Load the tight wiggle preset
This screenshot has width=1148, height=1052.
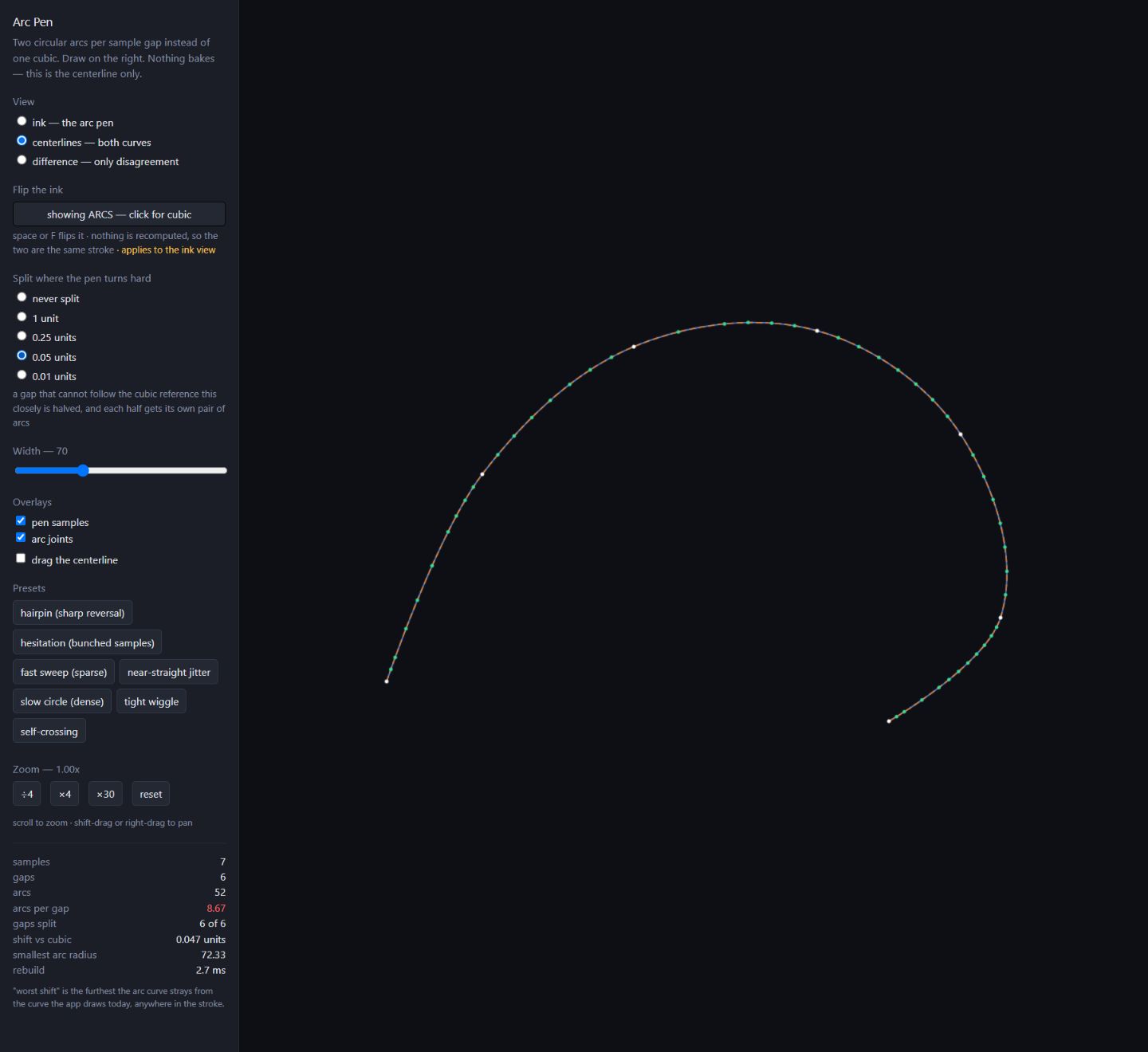coord(151,701)
